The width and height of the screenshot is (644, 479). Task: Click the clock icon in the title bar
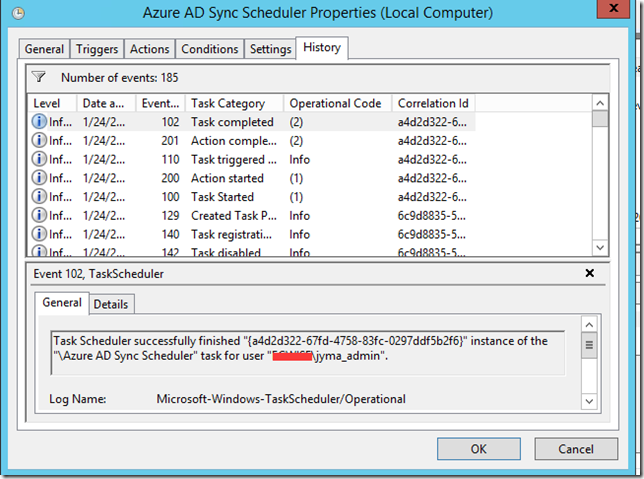18,13
